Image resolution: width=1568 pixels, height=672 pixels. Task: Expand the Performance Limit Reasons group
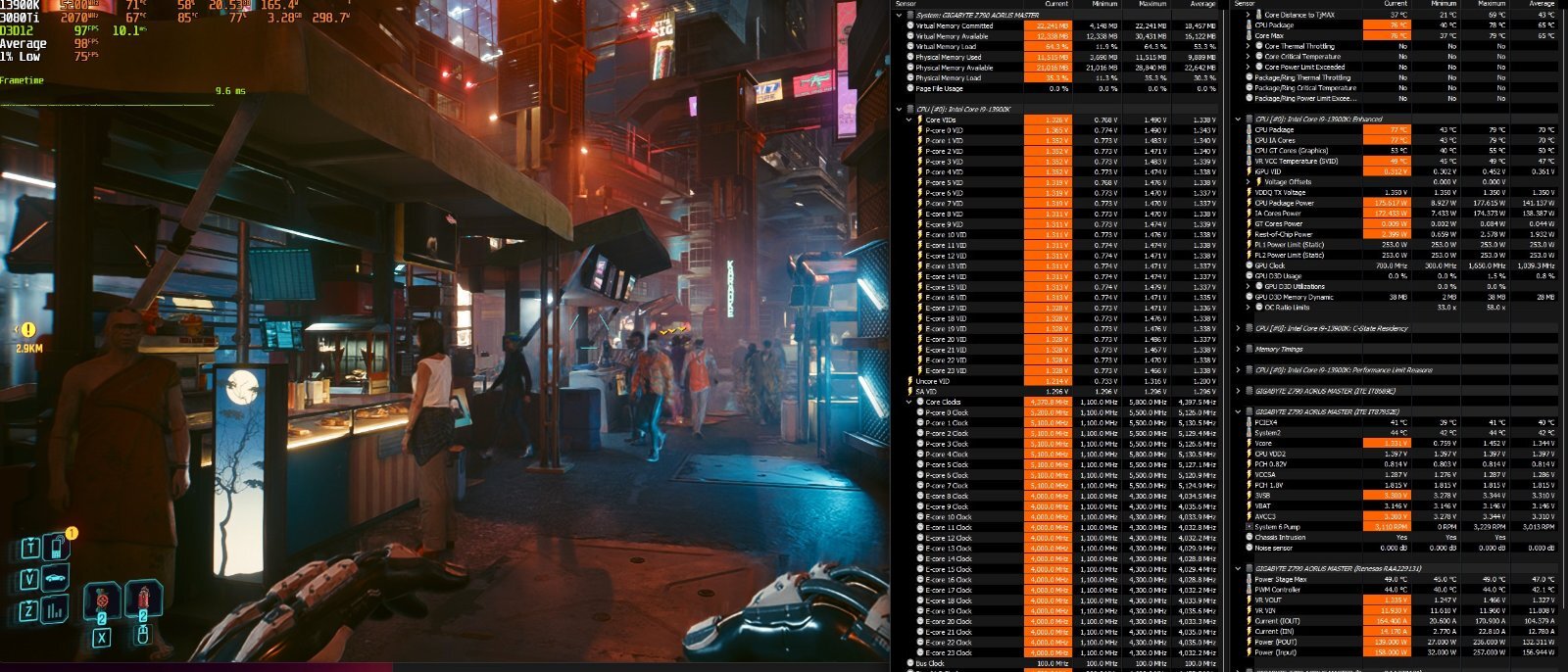coord(1238,370)
